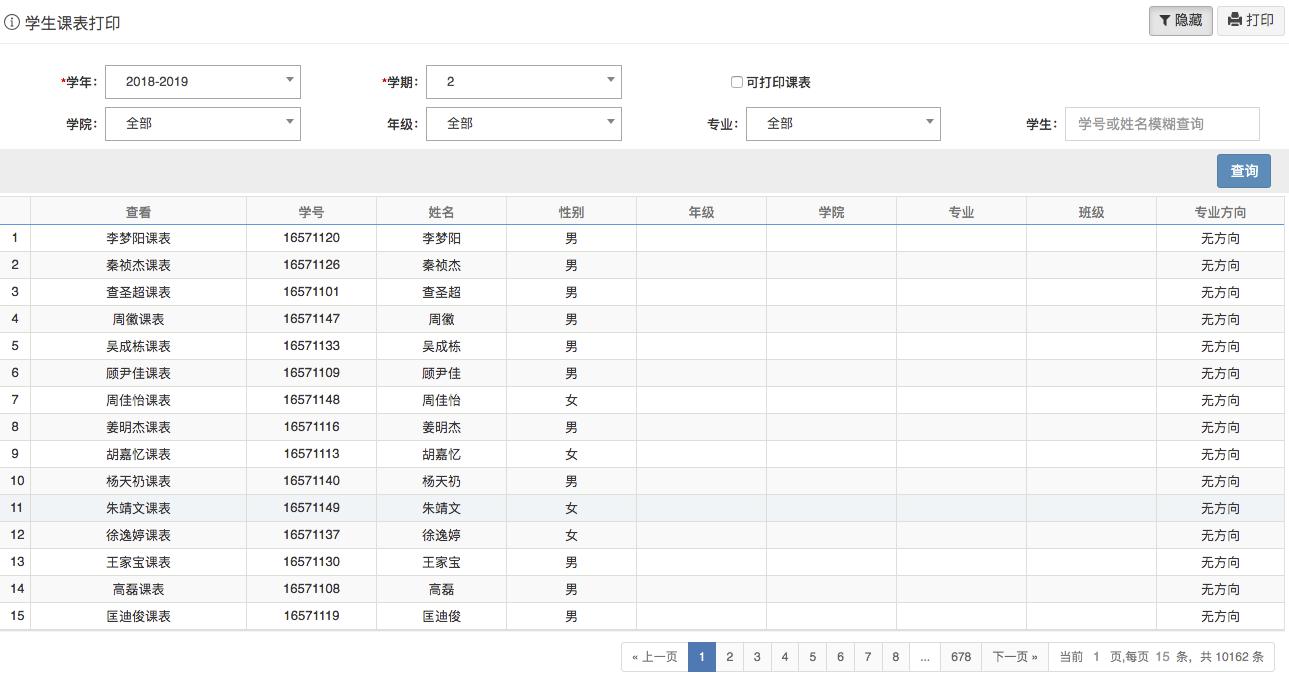Click the 下一页 next page button

(x=1014, y=656)
